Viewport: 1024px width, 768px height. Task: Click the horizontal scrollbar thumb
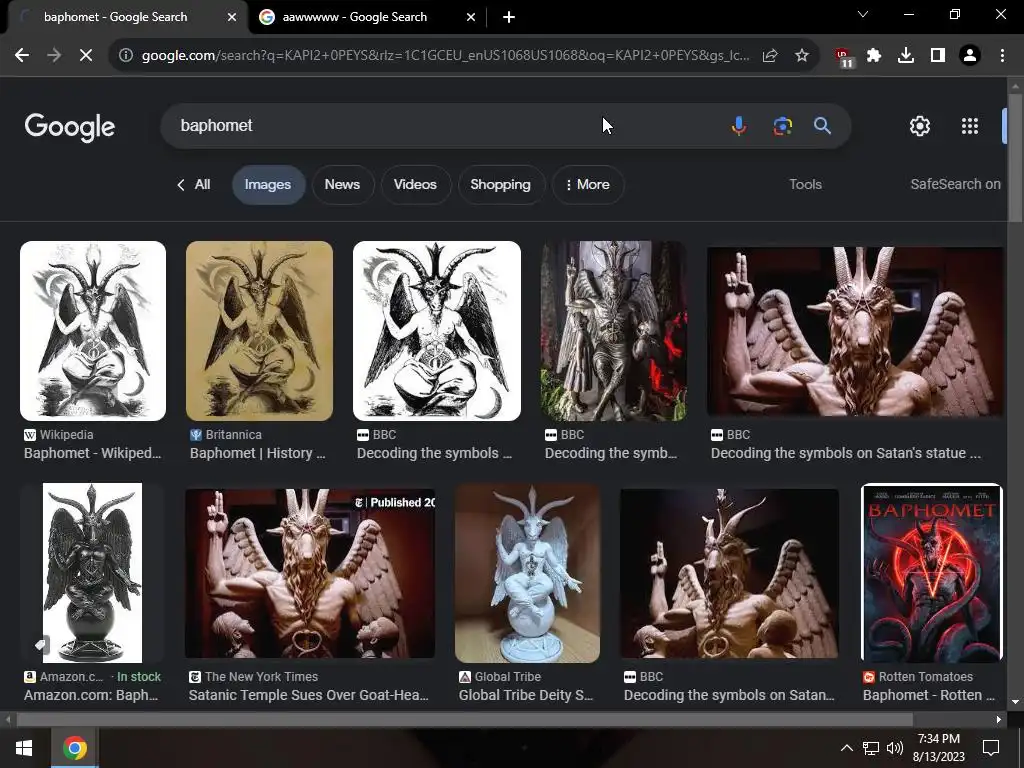(x=464, y=720)
